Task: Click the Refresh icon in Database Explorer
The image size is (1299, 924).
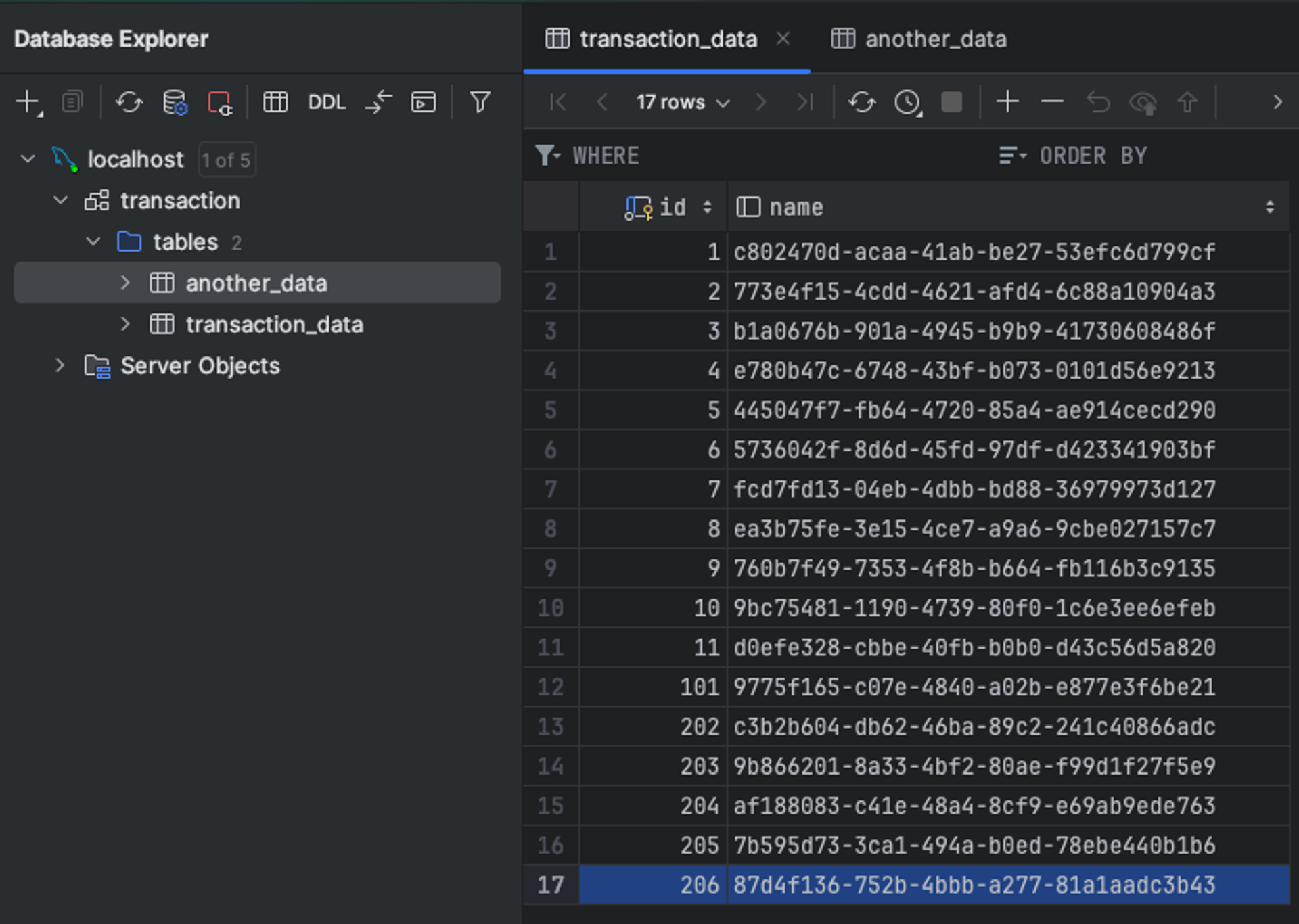Action: tap(129, 102)
